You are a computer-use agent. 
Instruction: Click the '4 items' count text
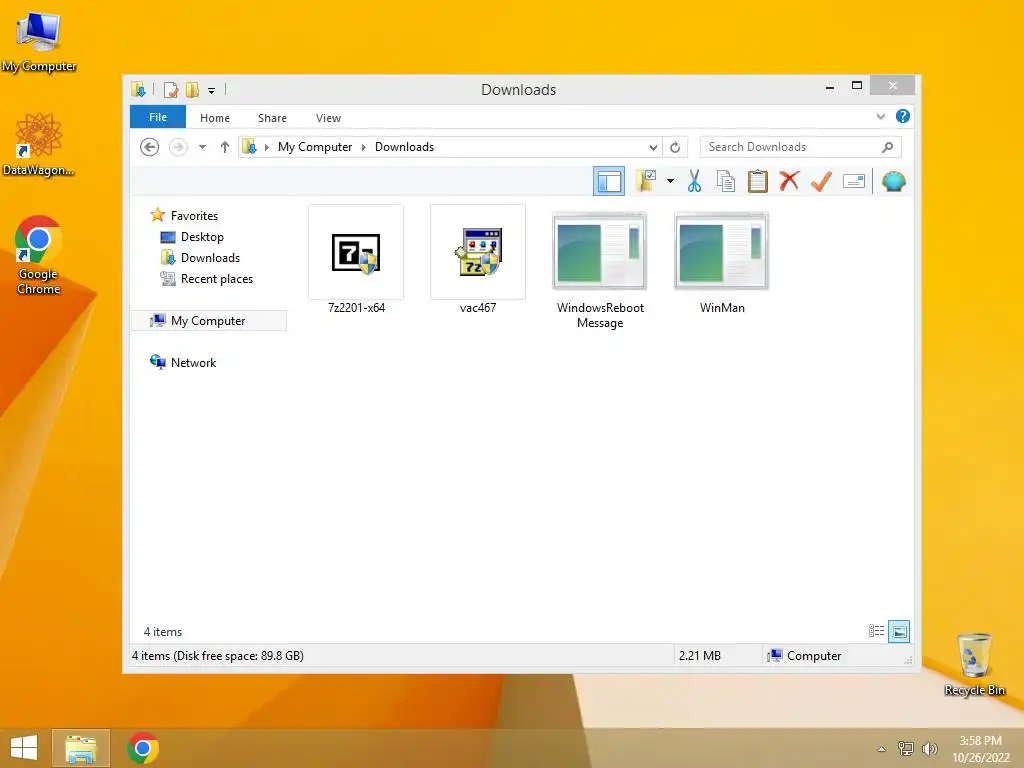tap(163, 632)
